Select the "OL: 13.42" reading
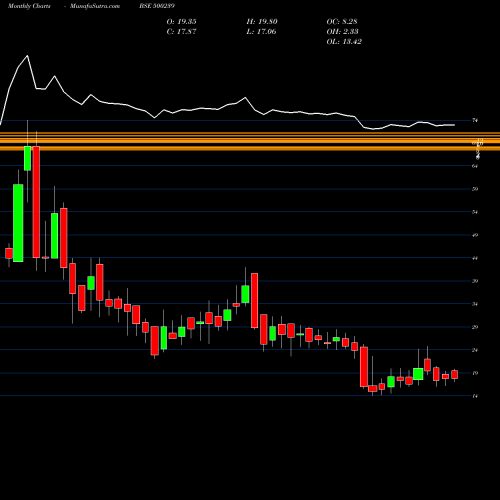Image resolution: width=500 pixels, height=500 pixels. point(344,42)
